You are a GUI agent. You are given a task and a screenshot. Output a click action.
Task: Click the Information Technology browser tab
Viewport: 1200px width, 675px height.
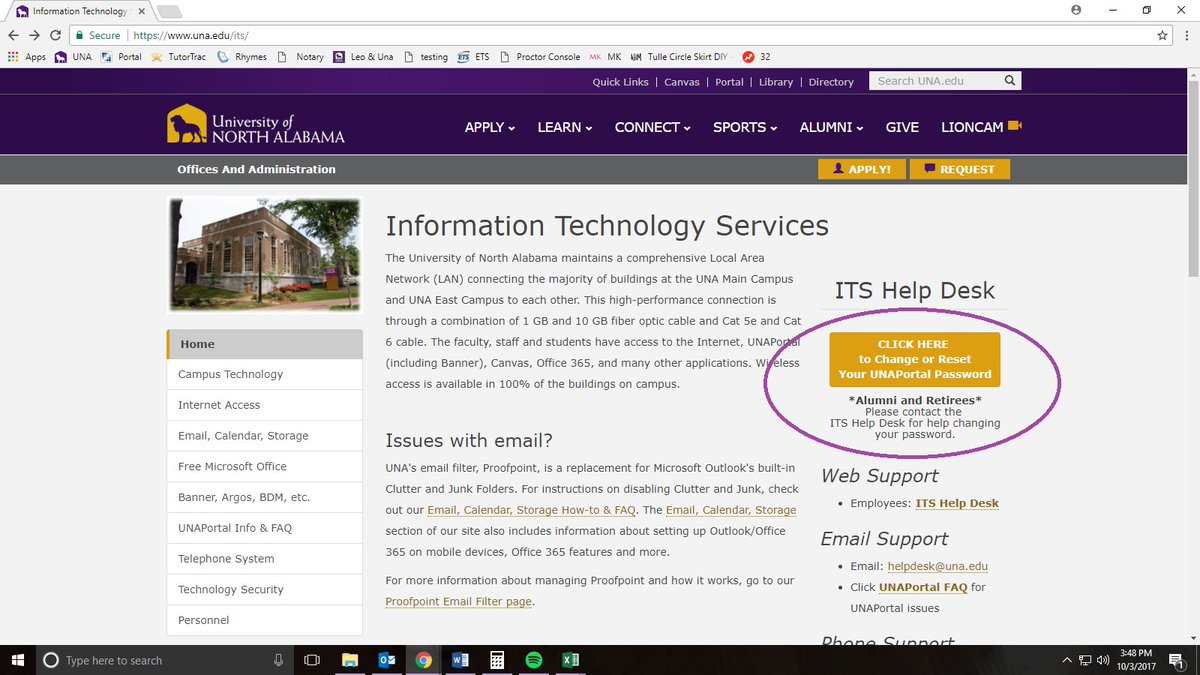(78, 11)
